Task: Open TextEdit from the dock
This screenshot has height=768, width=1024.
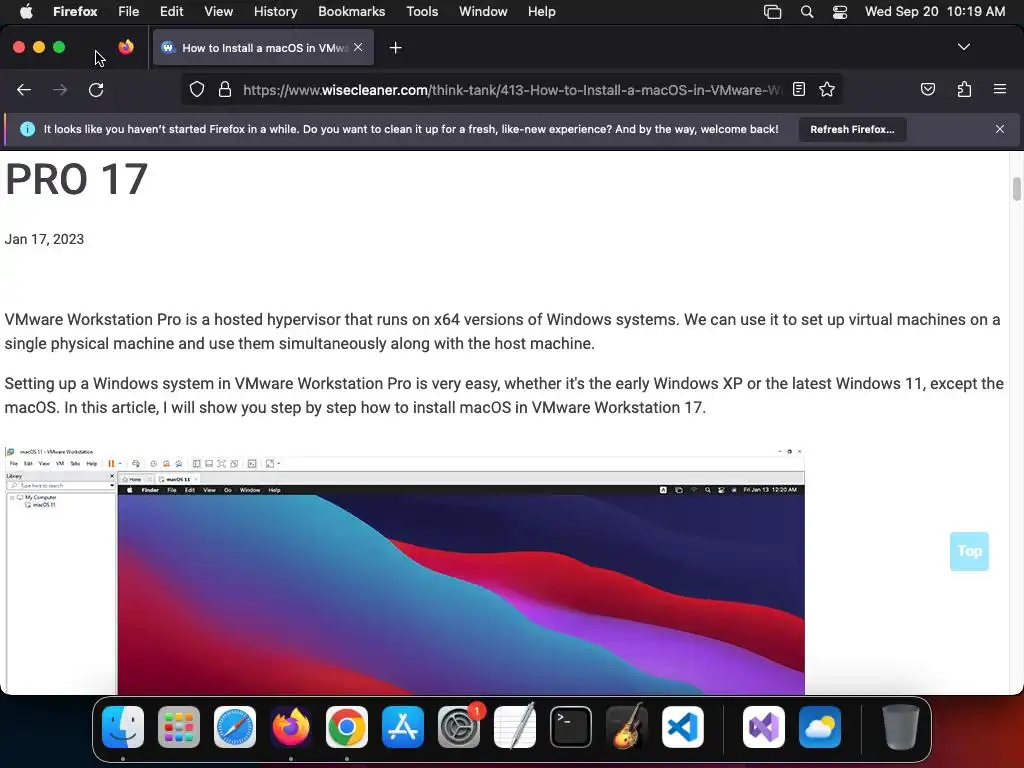Action: point(515,727)
